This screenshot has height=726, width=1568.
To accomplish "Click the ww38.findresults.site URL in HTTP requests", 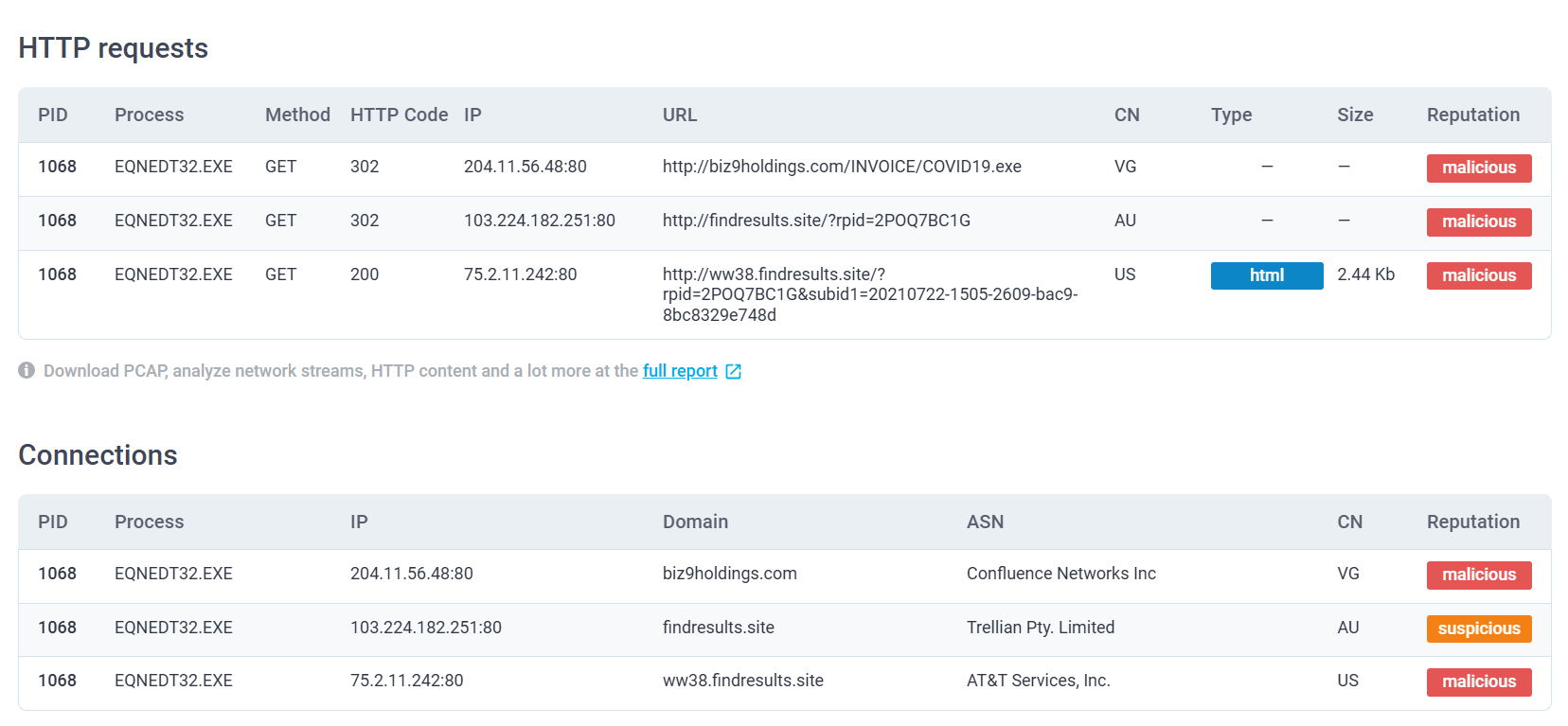I will pyautogui.click(x=869, y=294).
